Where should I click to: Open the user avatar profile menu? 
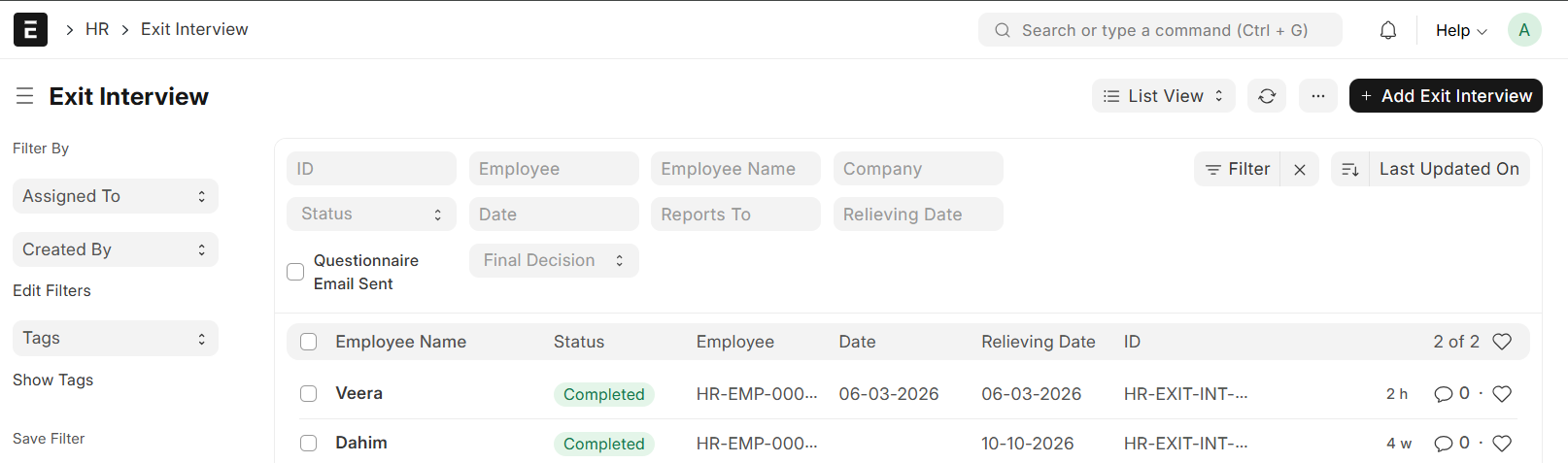(1524, 30)
